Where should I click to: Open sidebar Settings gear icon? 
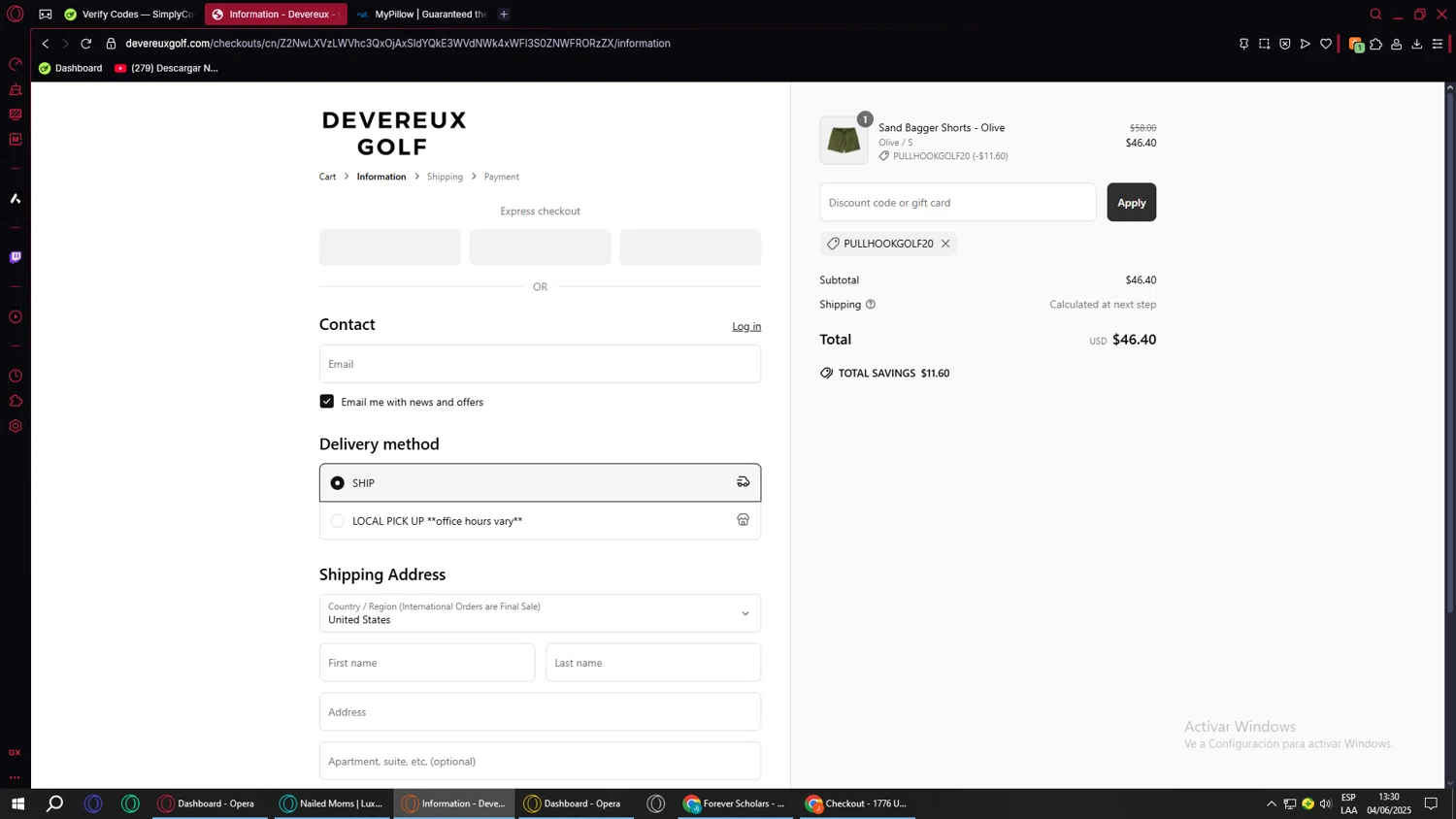point(16,426)
